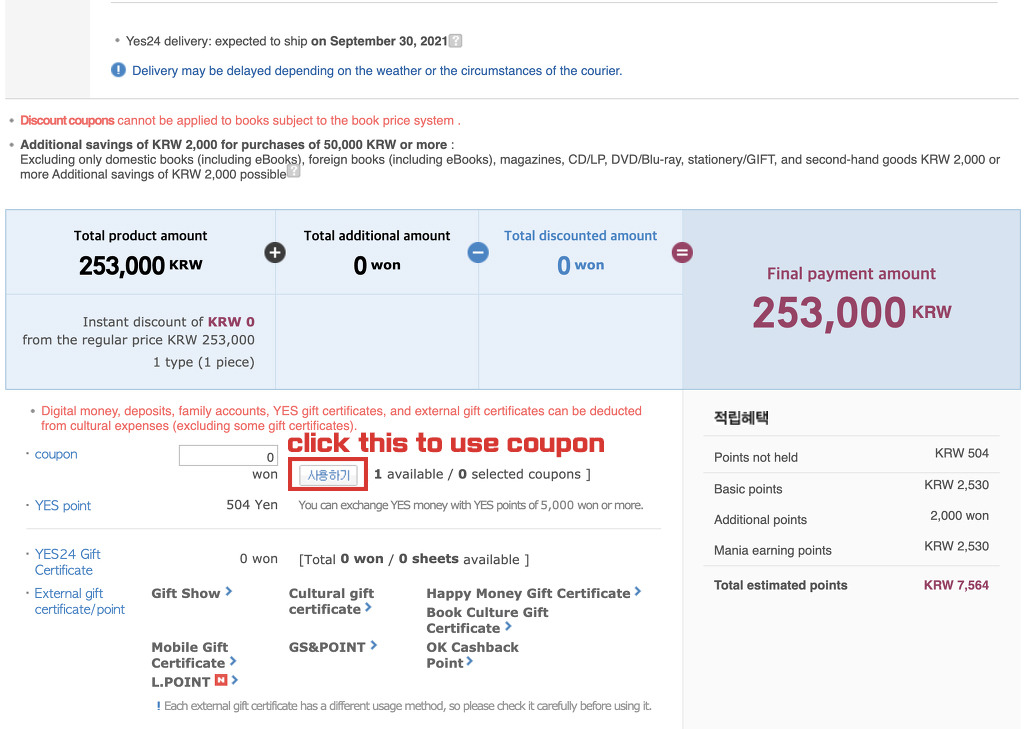Click the equals icon before final payment
The image size is (1024, 729).
(682, 252)
